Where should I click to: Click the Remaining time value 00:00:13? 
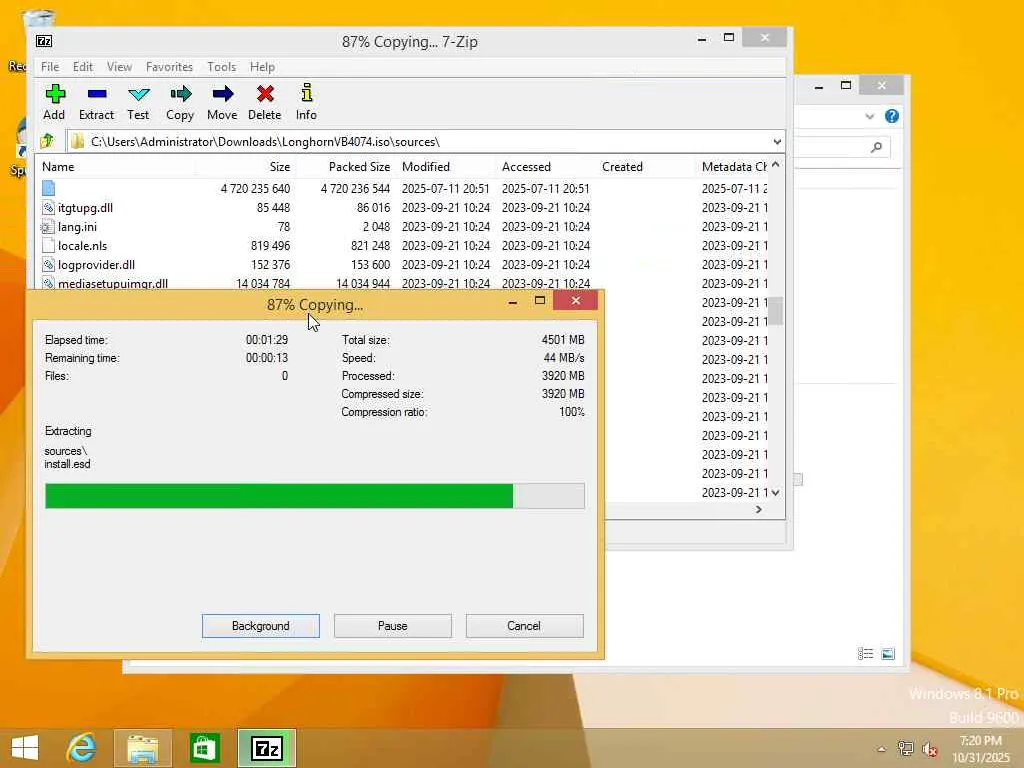click(x=267, y=358)
